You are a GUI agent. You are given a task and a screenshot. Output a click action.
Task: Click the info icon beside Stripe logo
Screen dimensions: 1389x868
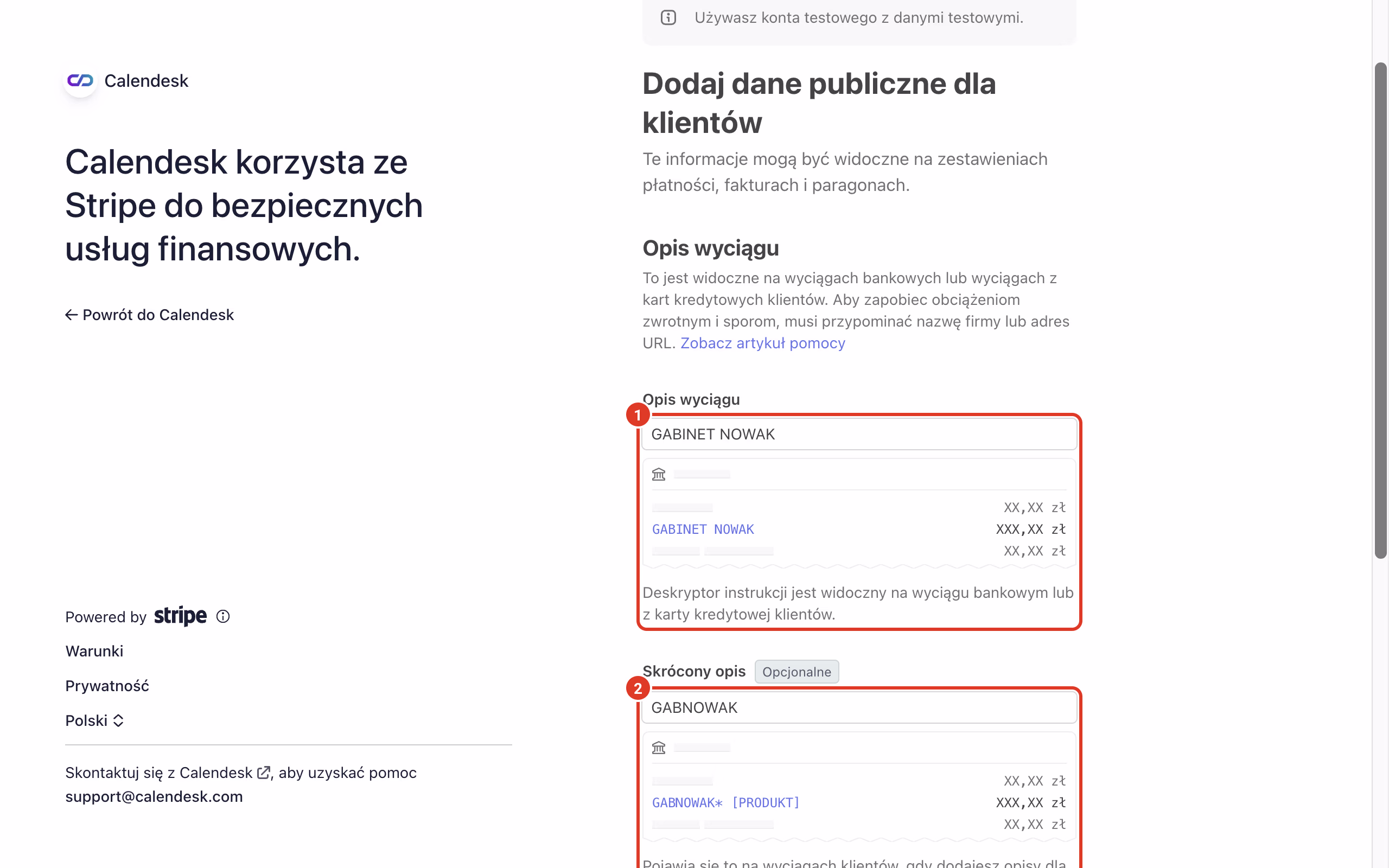pyautogui.click(x=222, y=616)
